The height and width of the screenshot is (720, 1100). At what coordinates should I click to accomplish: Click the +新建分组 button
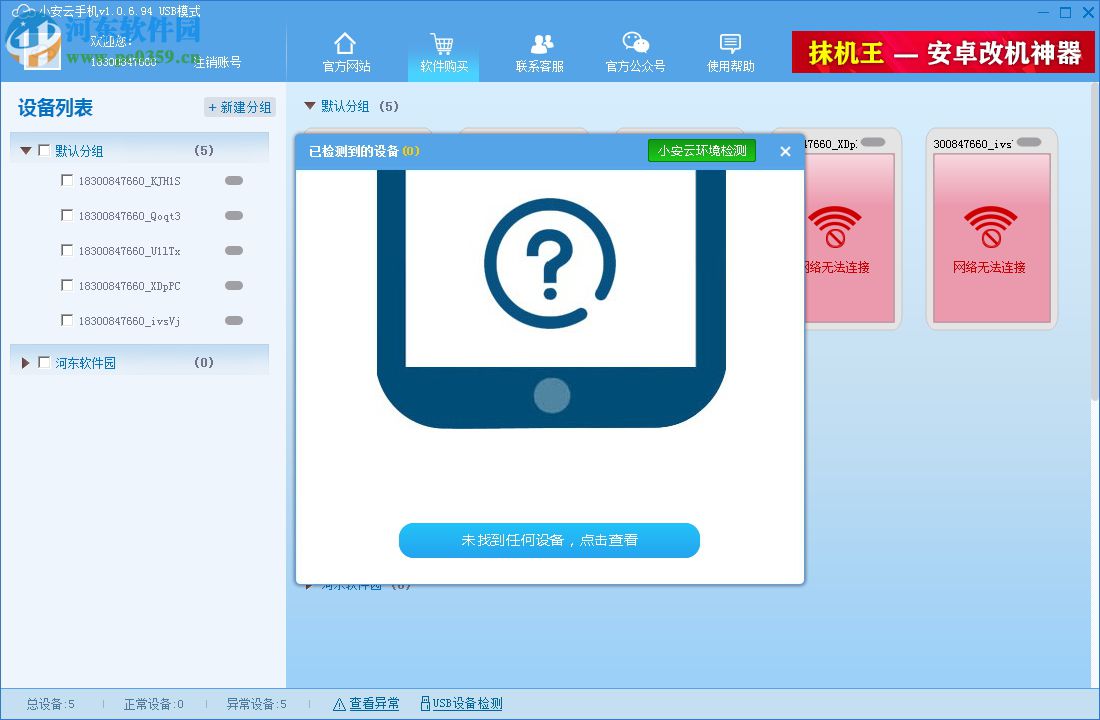pyautogui.click(x=240, y=107)
